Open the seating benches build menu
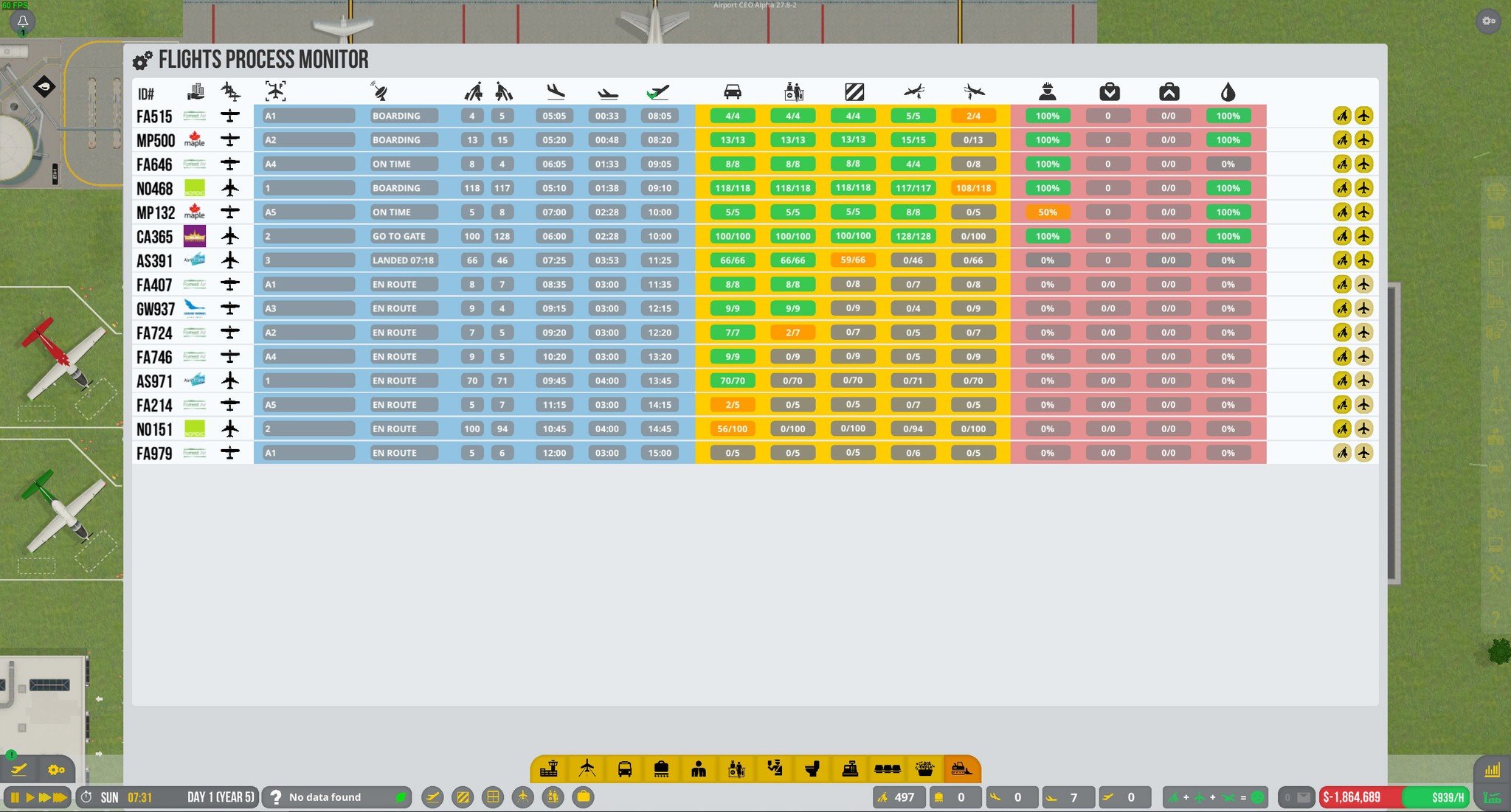This screenshot has height=812, width=1511. click(x=887, y=769)
